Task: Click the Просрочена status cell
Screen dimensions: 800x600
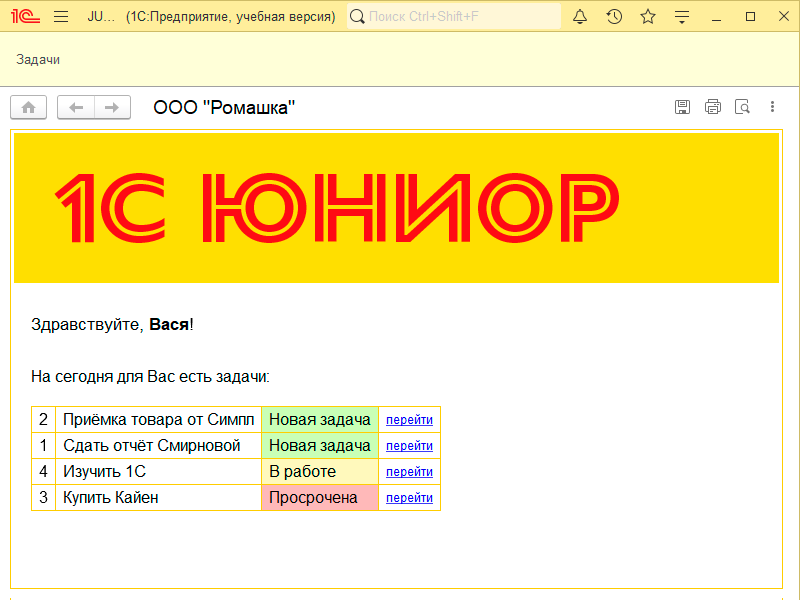Action: pos(320,498)
